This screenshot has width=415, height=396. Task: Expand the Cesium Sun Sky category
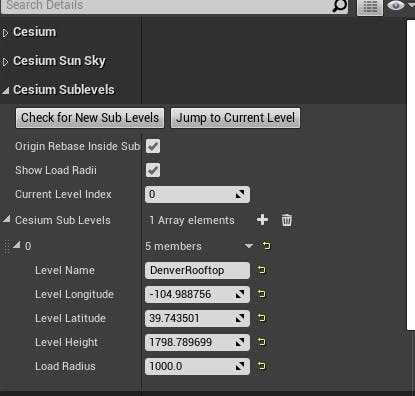pyautogui.click(x=5, y=62)
